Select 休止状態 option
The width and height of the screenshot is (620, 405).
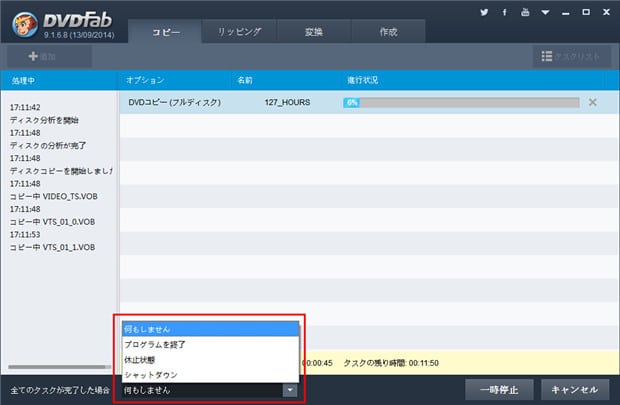210,360
